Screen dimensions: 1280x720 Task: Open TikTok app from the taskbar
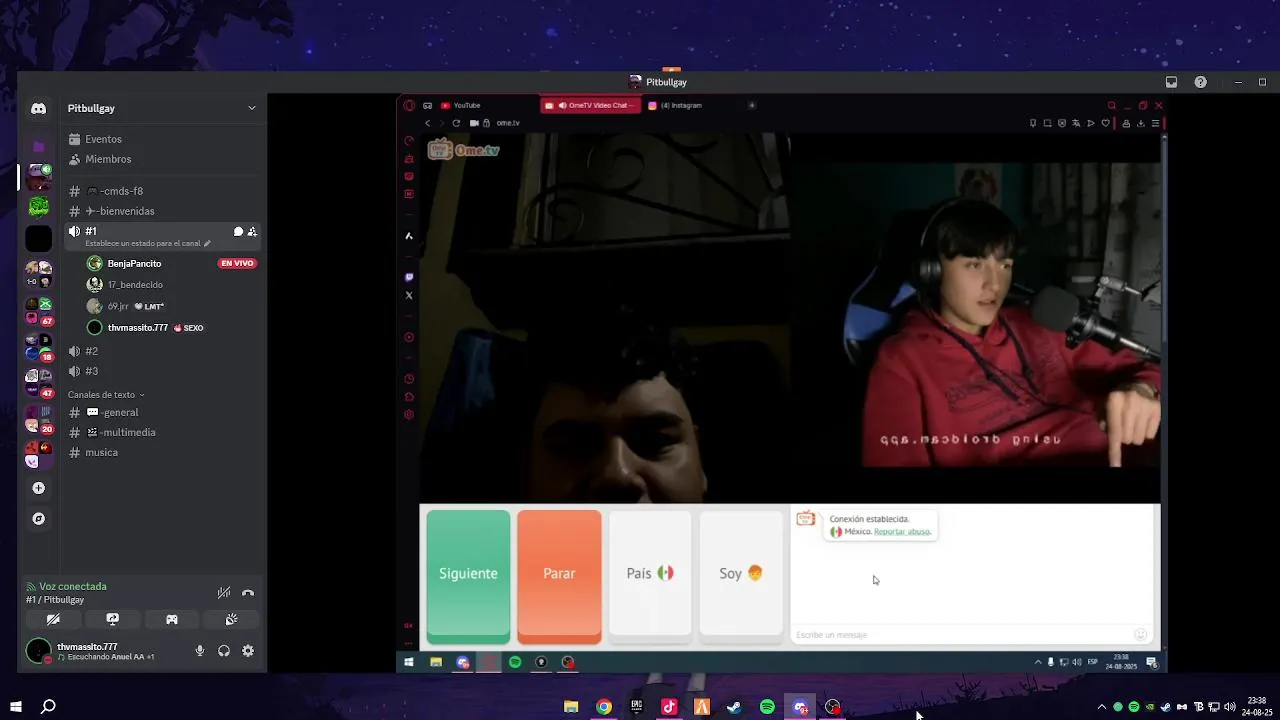click(x=669, y=707)
